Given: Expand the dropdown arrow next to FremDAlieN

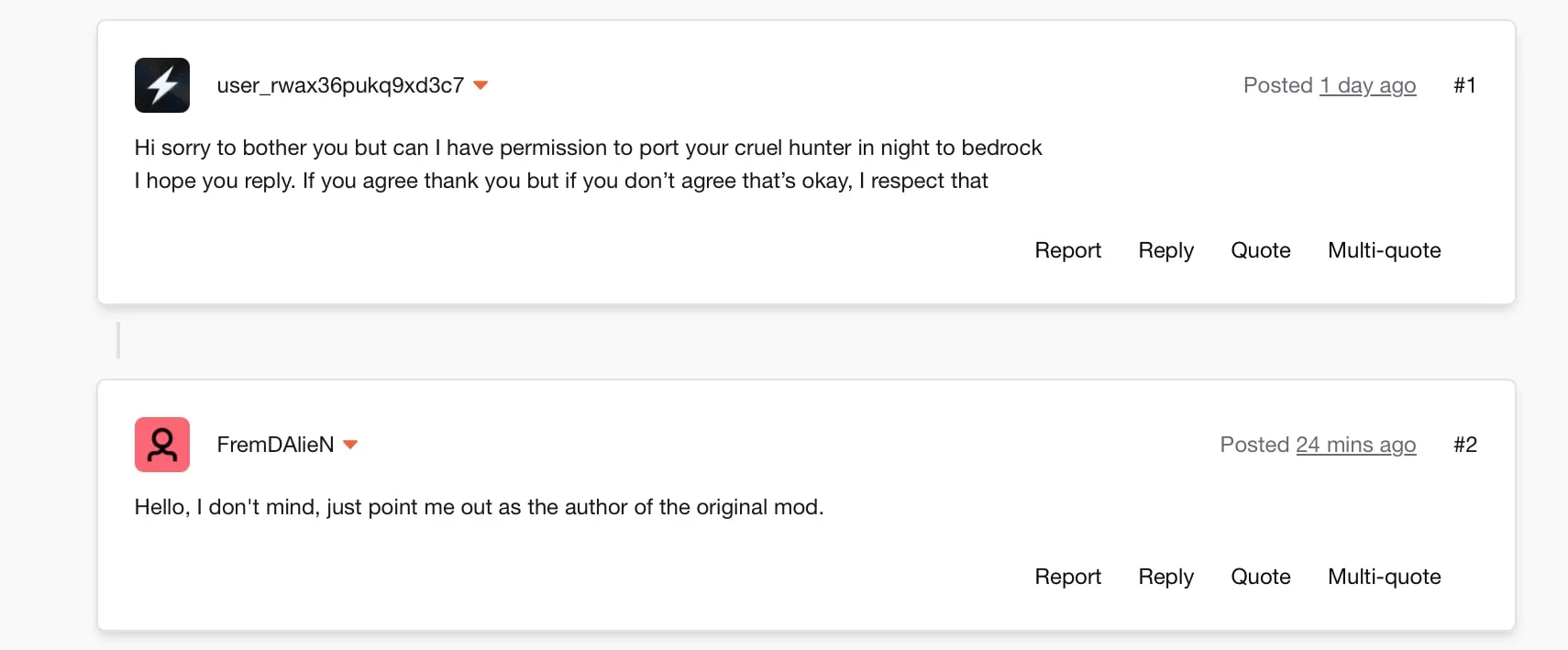Looking at the screenshot, I should click(x=350, y=445).
